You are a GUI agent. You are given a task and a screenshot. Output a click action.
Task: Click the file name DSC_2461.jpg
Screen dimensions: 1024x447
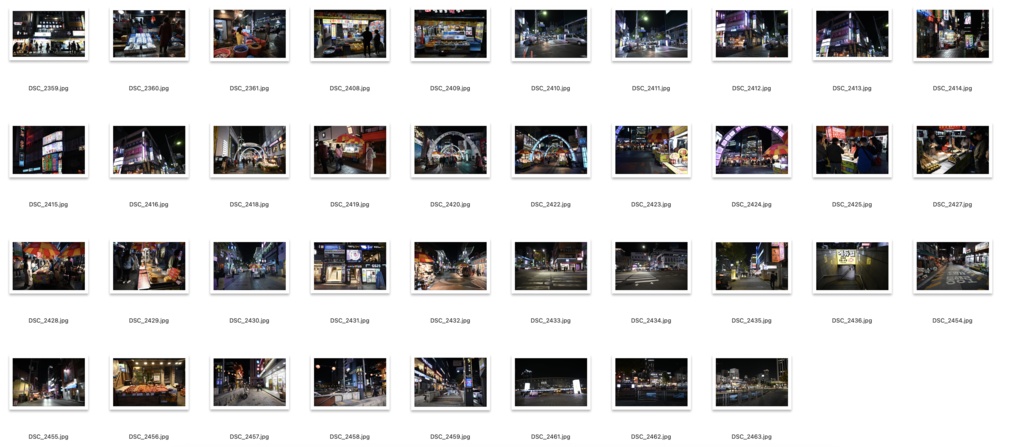click(x=551, y=437)
